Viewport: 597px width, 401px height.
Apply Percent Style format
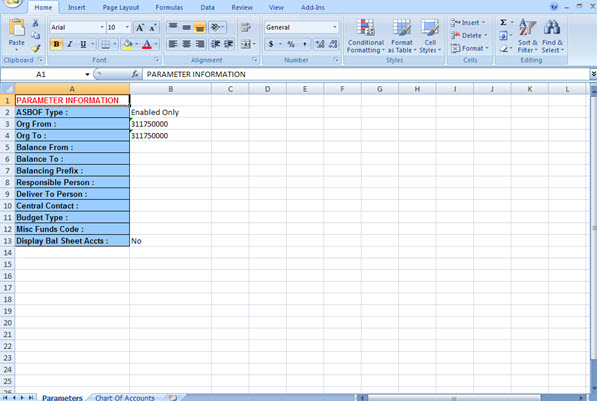pos(291,44)
